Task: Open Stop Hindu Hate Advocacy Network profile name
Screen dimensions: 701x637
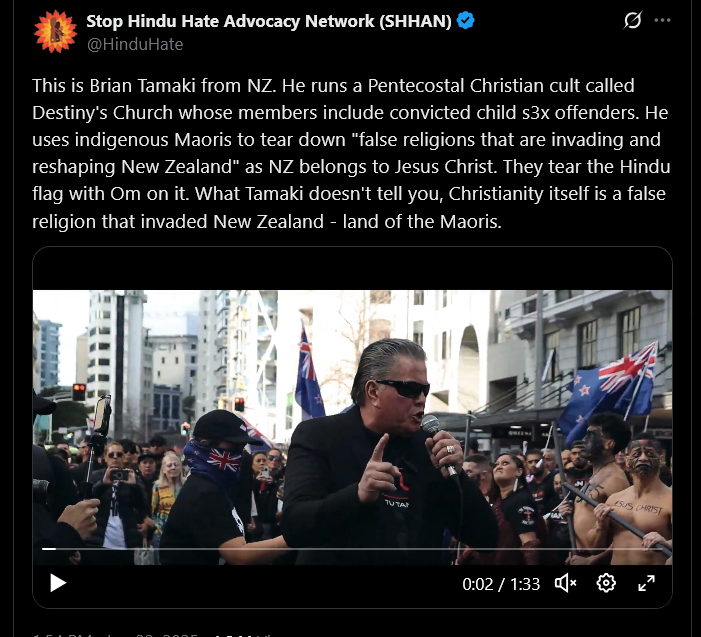Action: point(269,21)
